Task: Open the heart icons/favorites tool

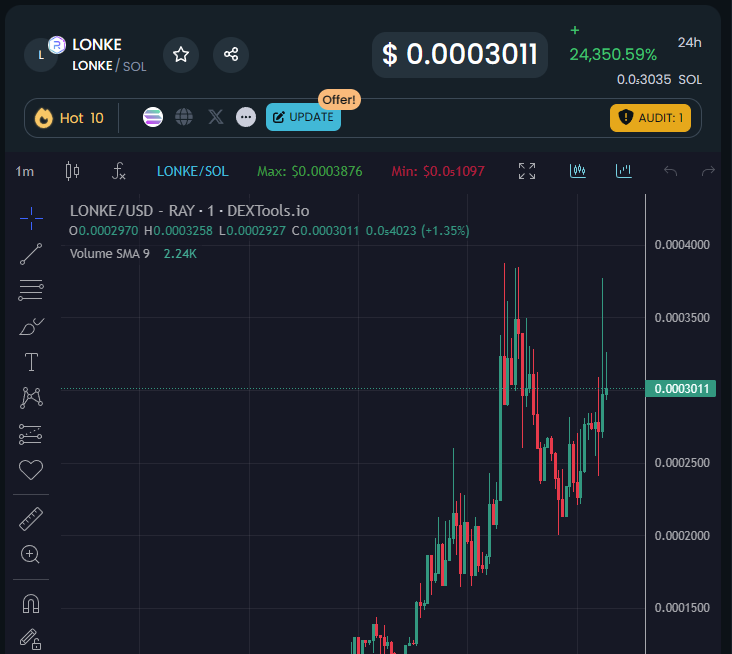Action: pos(31,470)
